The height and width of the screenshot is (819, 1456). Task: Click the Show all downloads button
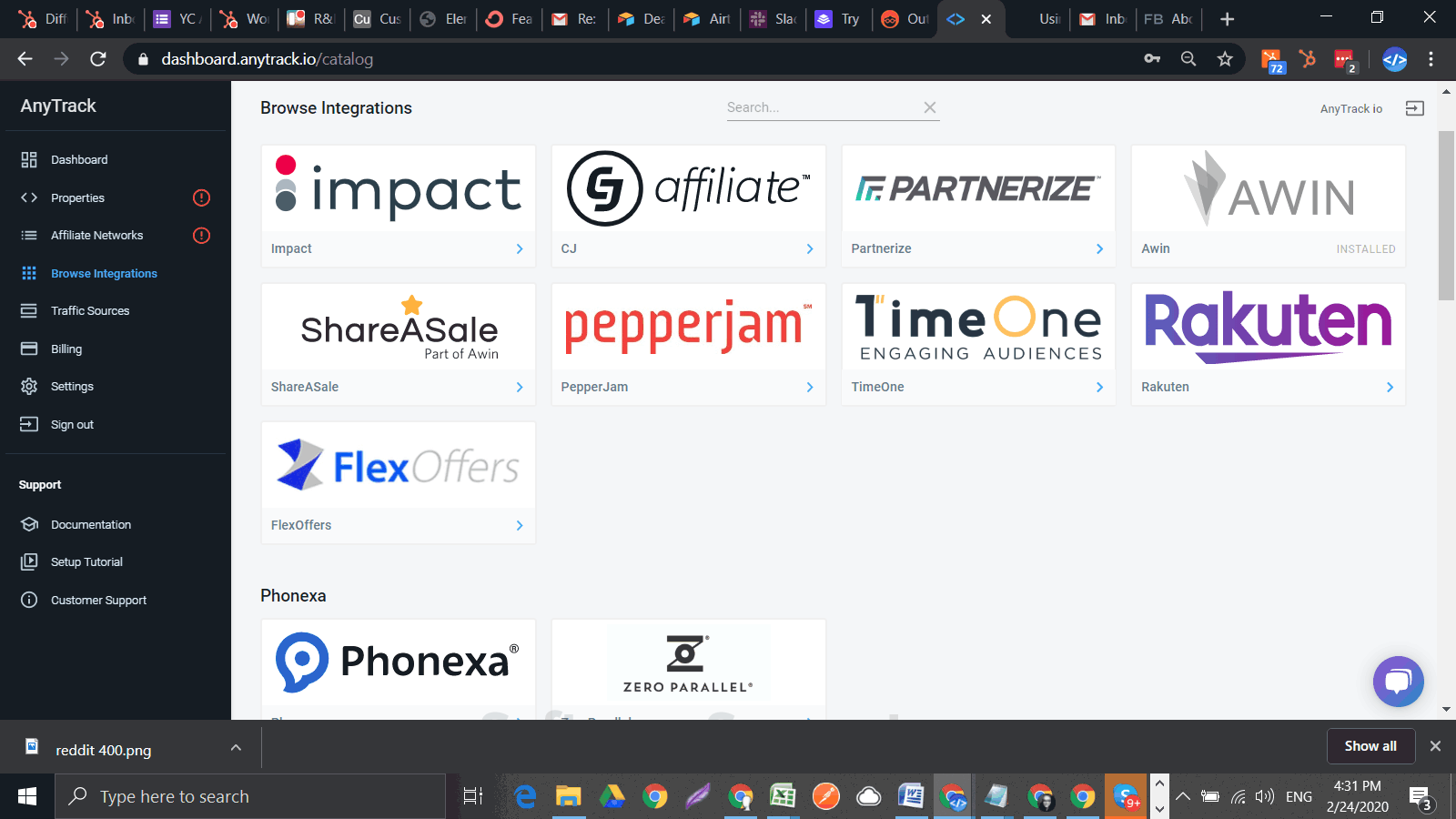tap(1370, 745)
